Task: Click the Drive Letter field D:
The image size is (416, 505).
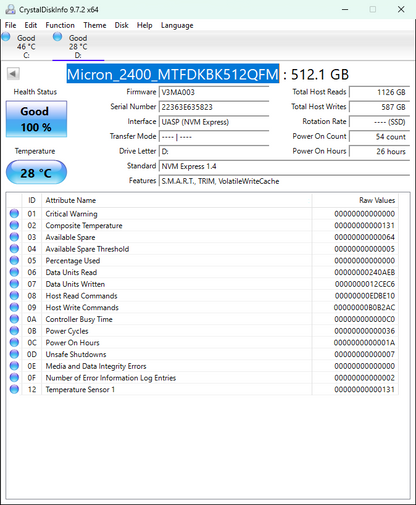Action: pyautogui.click(x=214, y=151)
